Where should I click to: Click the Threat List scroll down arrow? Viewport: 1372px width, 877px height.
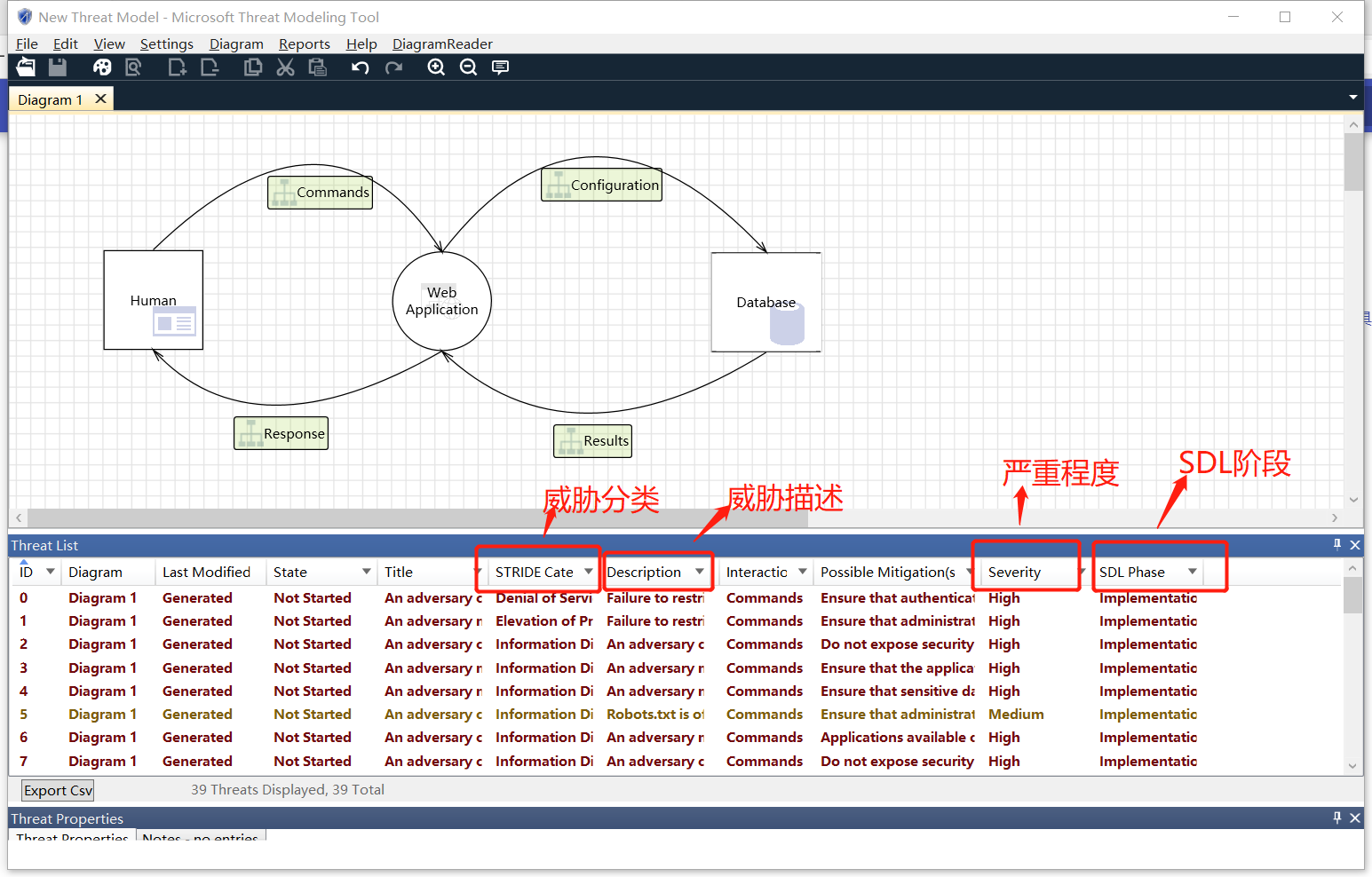pyautogui.click(x=1352, y=766)
